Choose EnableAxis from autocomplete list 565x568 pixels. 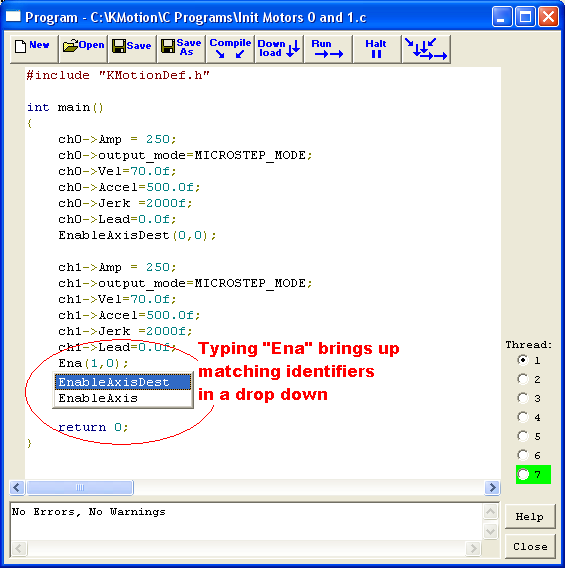(x=123, y=398)
